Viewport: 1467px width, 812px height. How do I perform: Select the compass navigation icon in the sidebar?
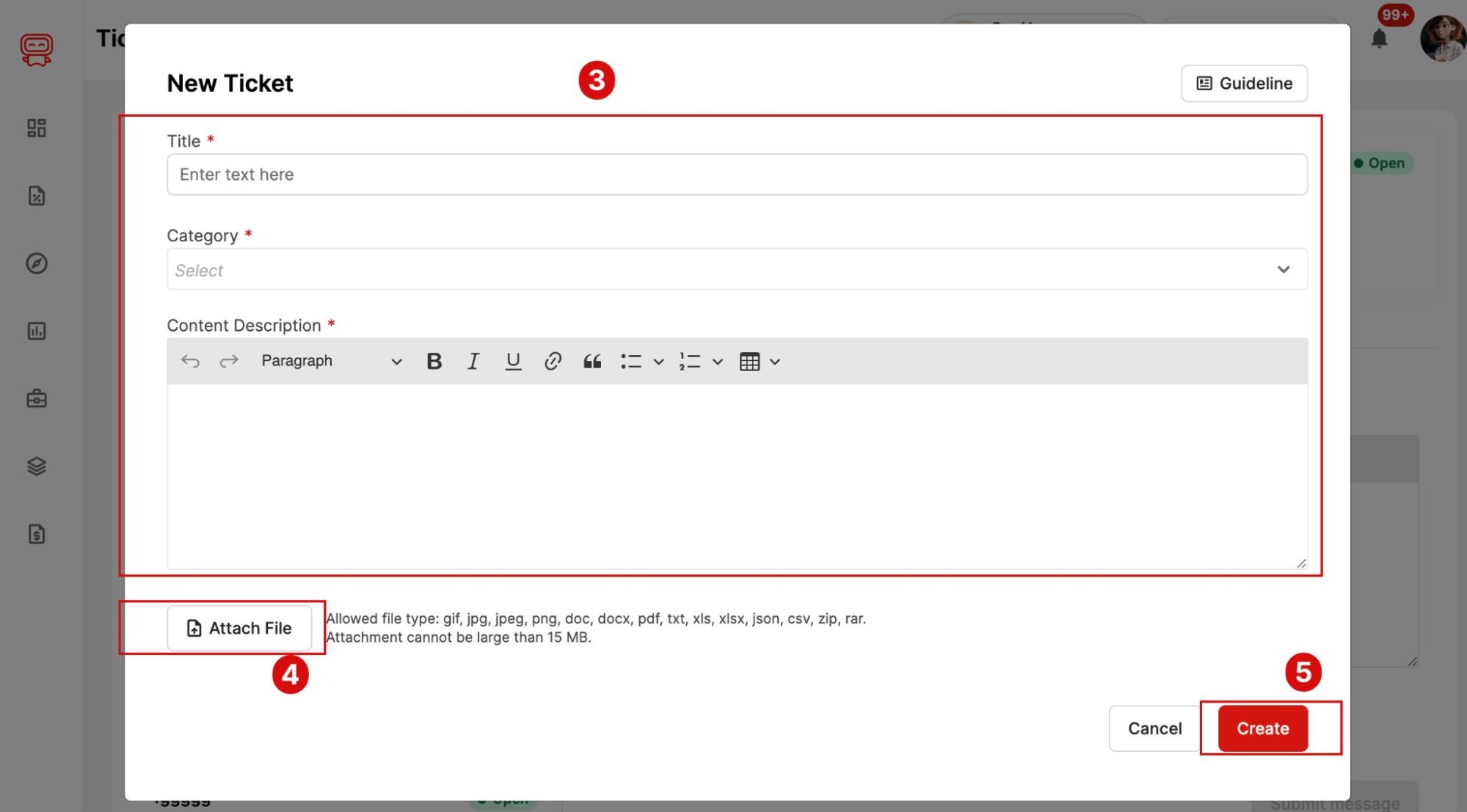[37, 263]
